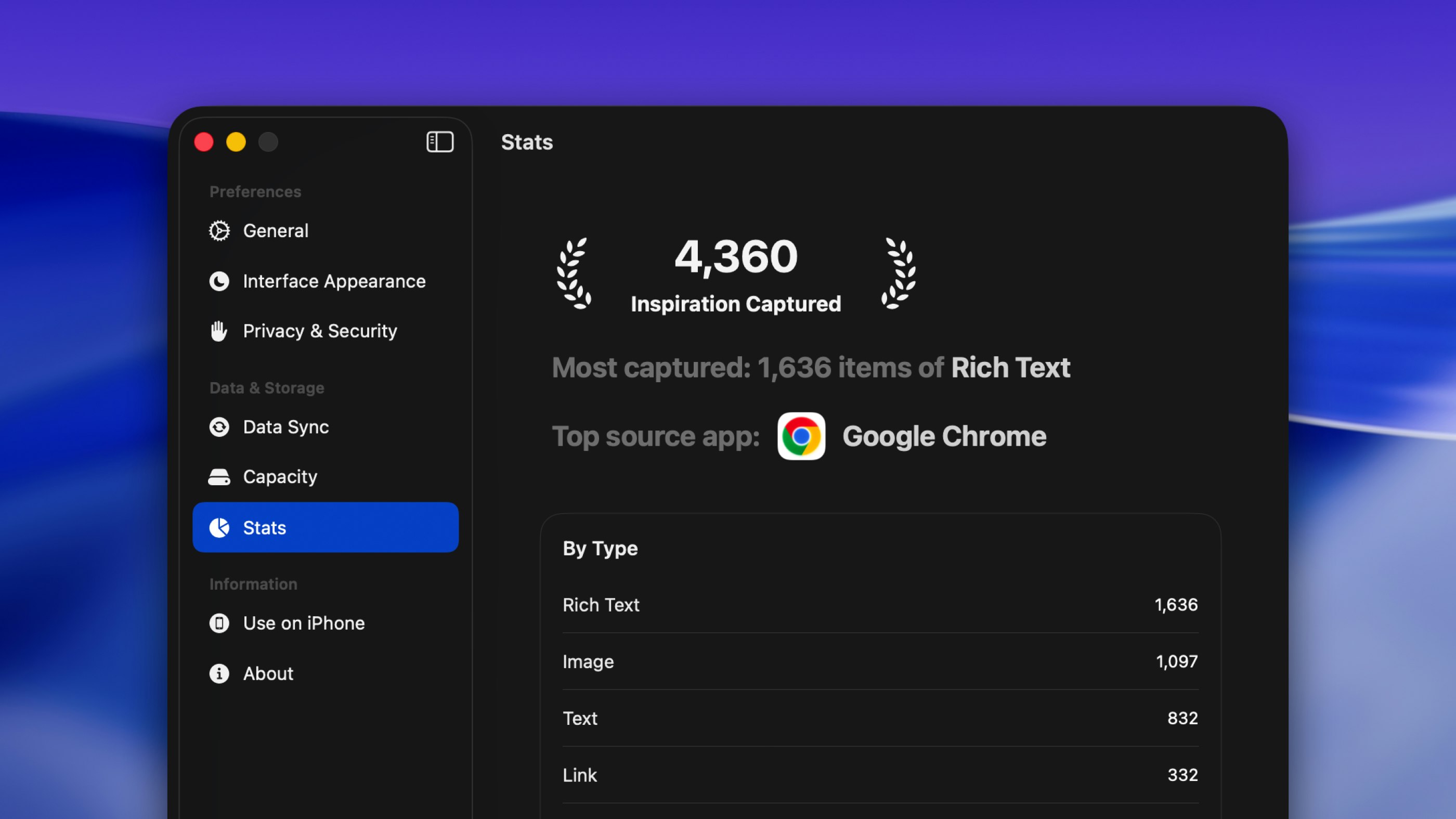Open Data Sync settings text label
This screenshot has height=819, width=1456.
point(286,427)
